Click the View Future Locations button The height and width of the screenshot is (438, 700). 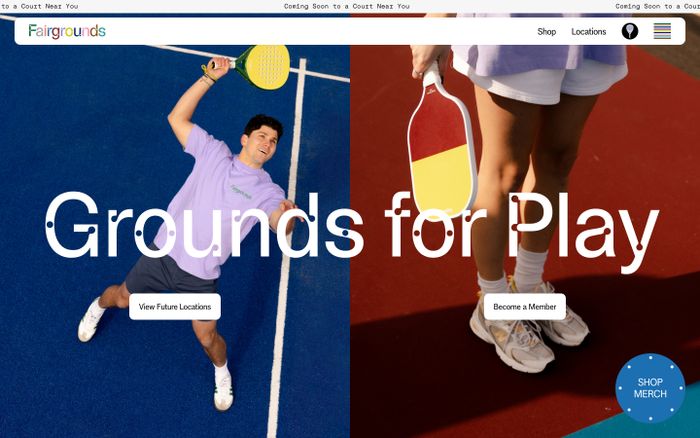(175, 307)
